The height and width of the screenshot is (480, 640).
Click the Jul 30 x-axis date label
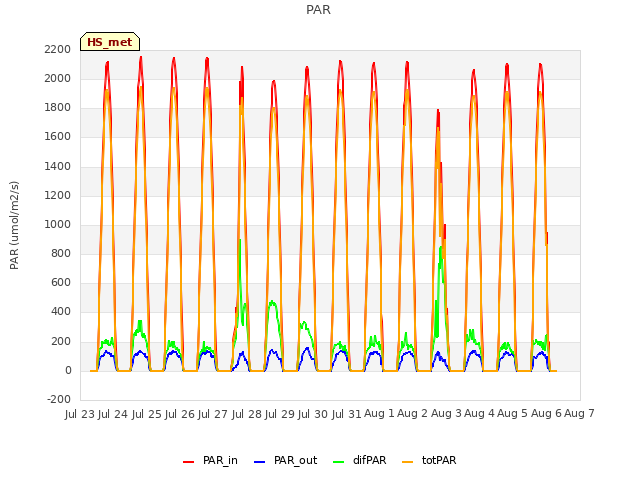click(x=313, y=414)
